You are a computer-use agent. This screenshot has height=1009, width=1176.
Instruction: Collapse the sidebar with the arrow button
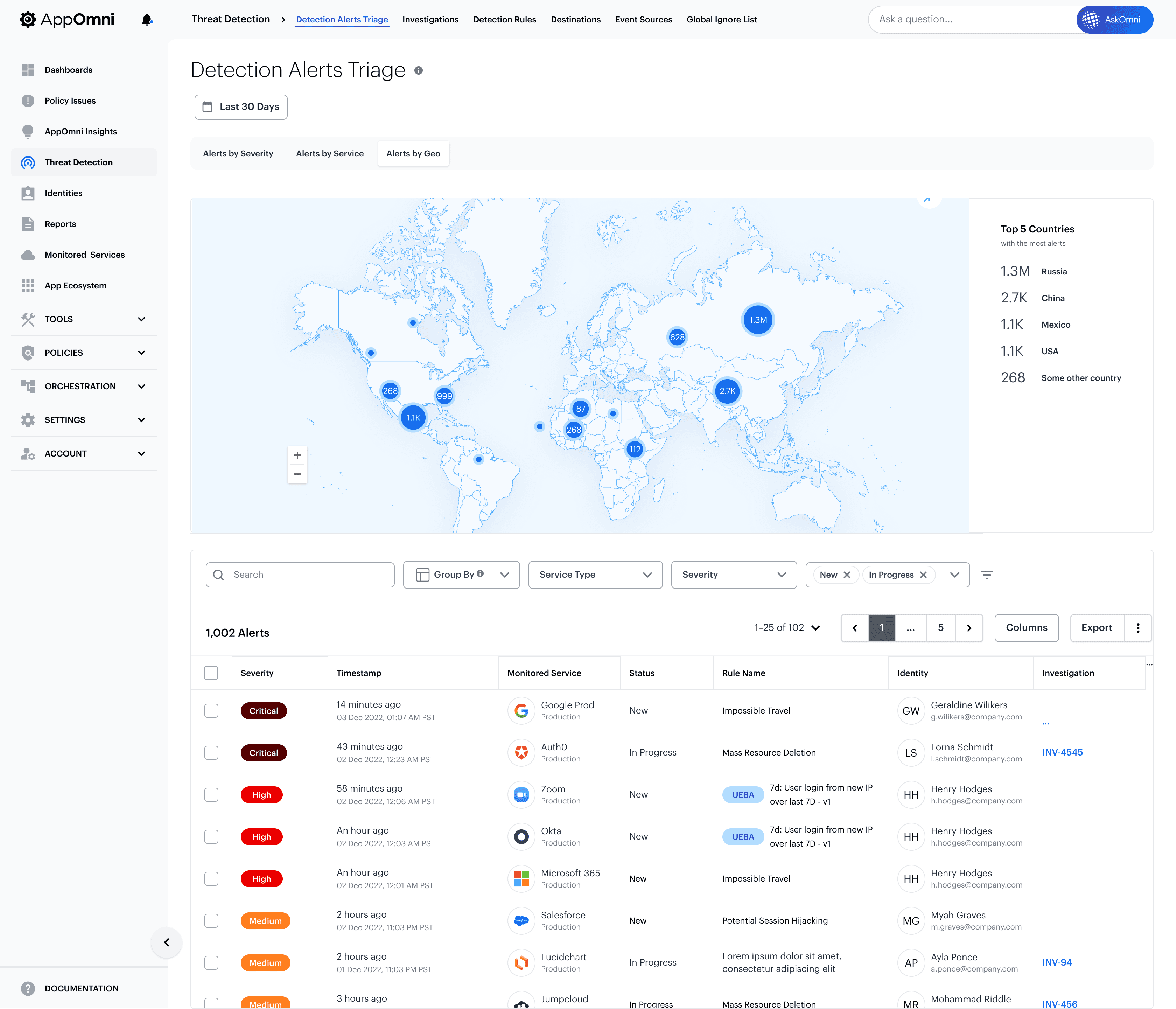point(166,942)
